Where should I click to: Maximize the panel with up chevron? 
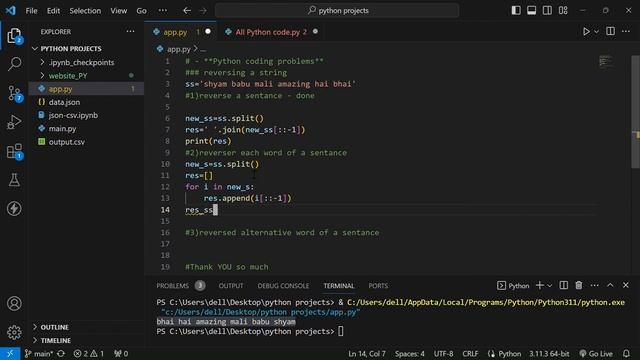click(610, 286)
